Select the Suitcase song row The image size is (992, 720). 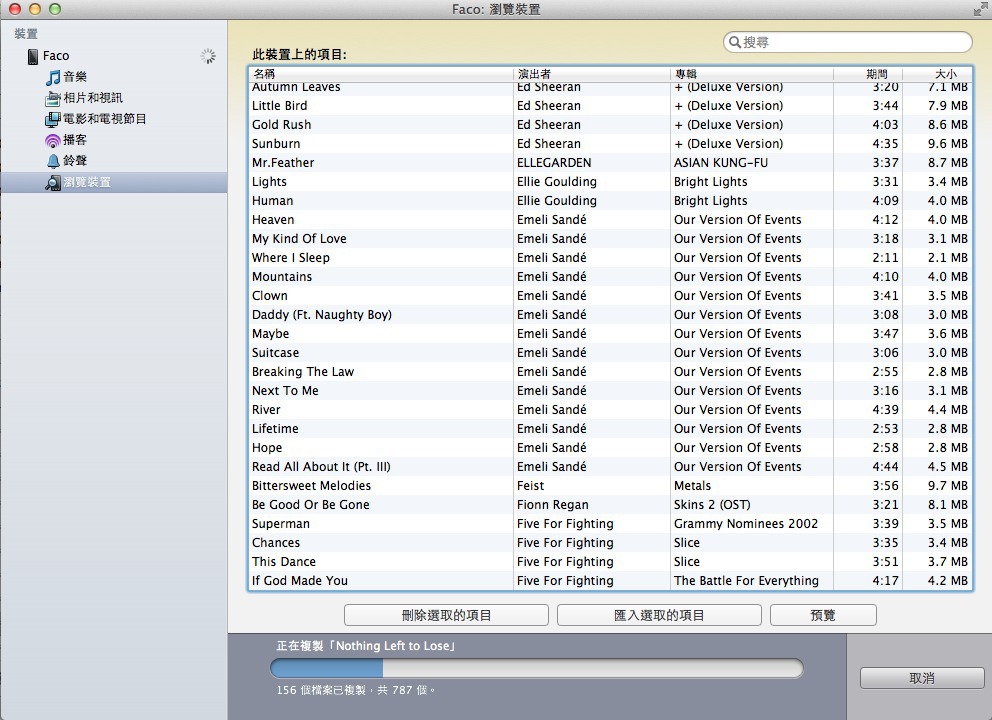pos(611,352)
